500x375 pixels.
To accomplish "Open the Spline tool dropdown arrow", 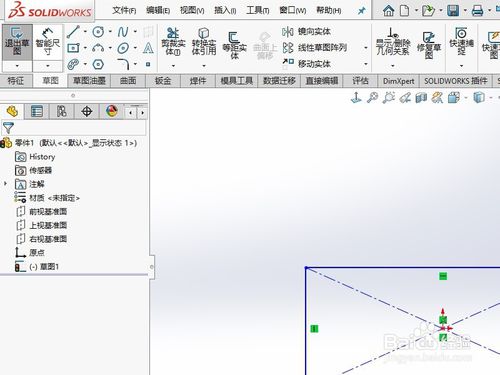I will [135, 32].
